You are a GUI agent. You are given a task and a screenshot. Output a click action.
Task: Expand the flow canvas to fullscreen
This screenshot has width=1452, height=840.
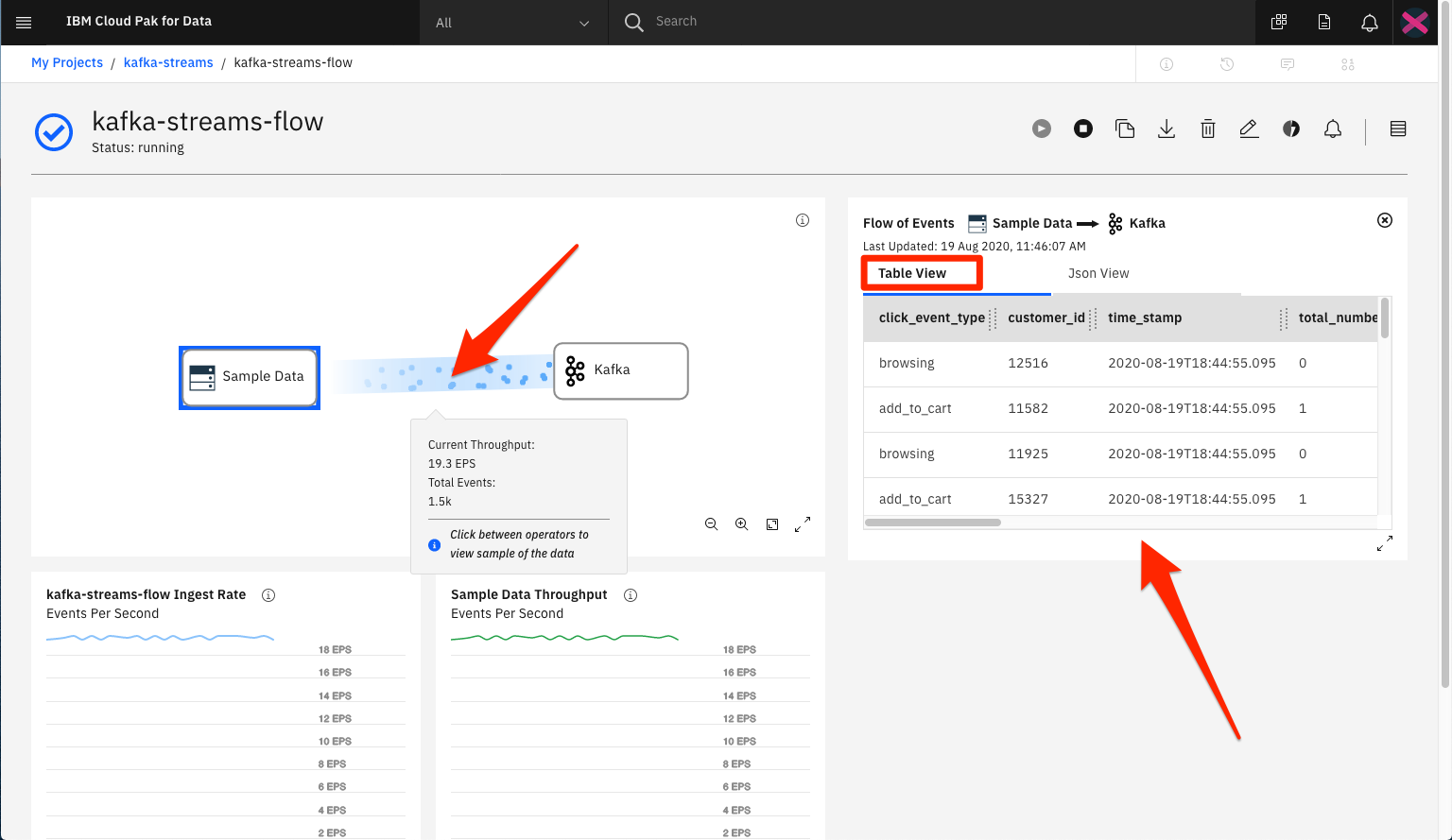[x=803, y=524]
